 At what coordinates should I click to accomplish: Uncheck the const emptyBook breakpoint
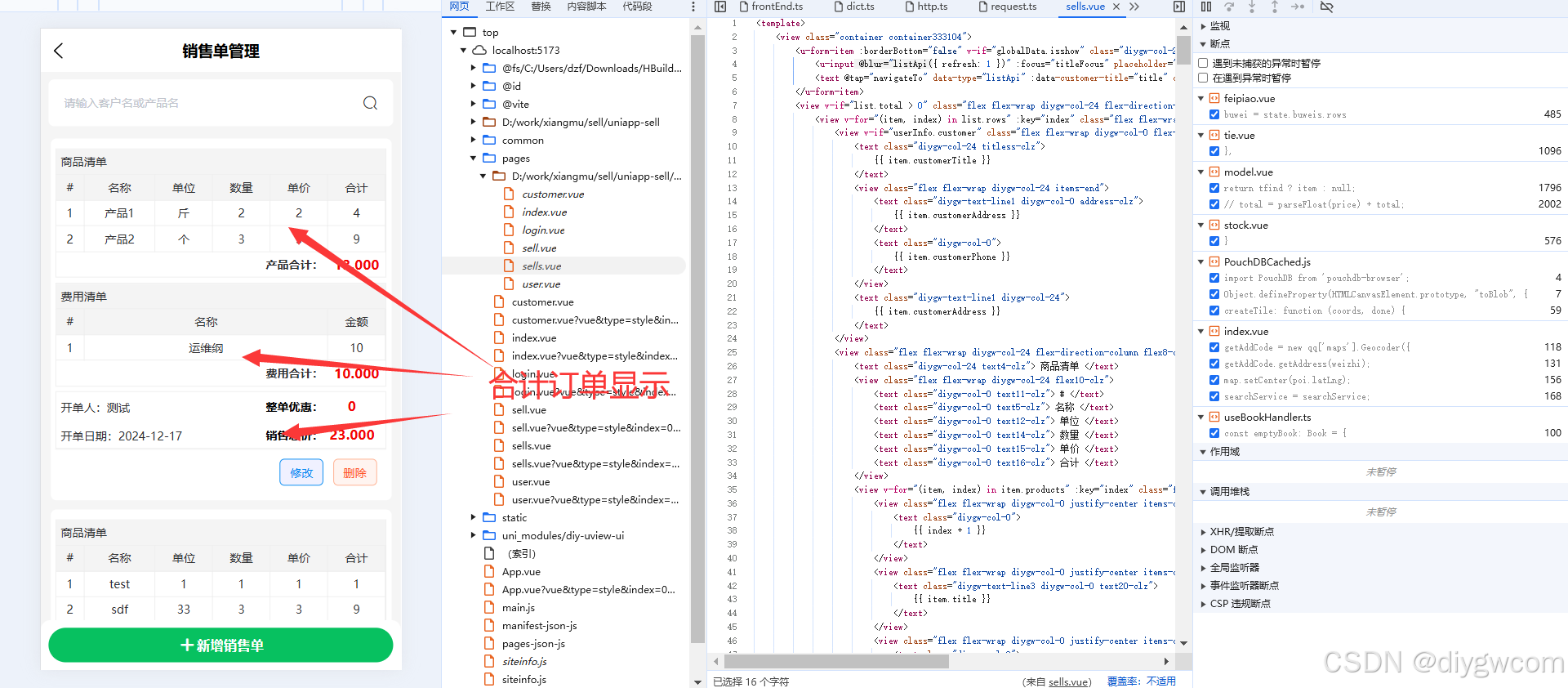pyautogui.click(x=1214, y=433)
